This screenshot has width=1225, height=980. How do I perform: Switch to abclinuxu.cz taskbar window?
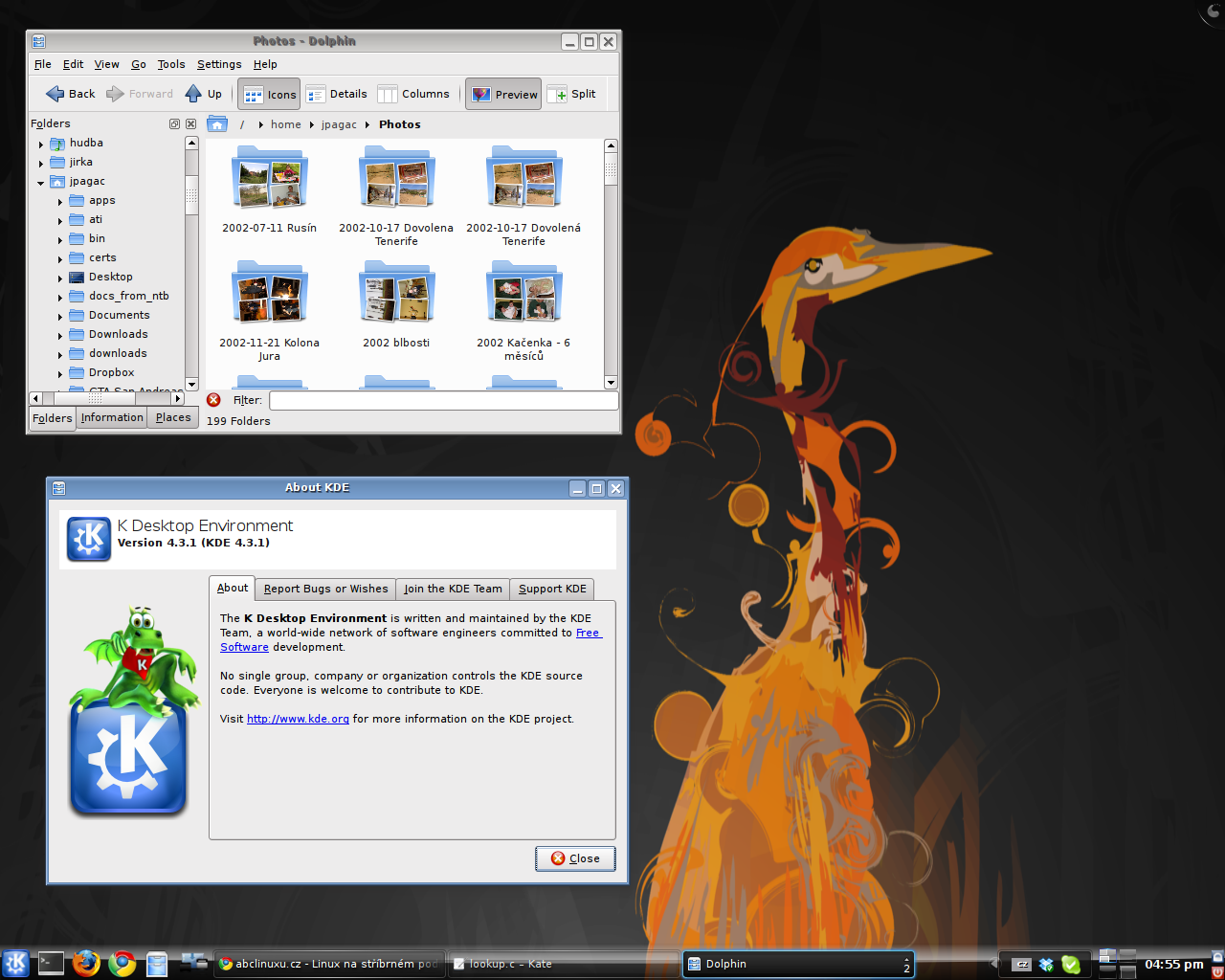click(x=328, y=964)
